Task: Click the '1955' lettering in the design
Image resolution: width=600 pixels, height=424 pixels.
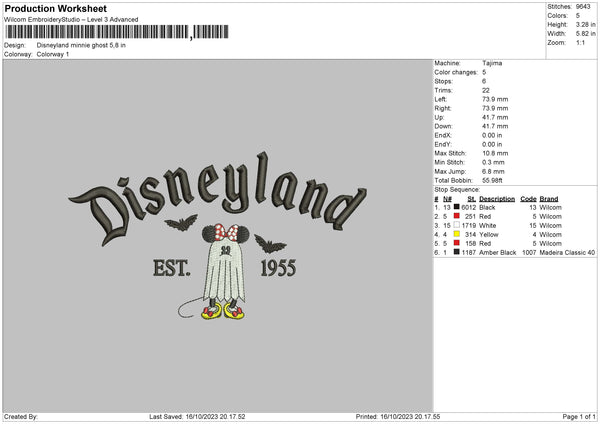Action: point(278,268)
